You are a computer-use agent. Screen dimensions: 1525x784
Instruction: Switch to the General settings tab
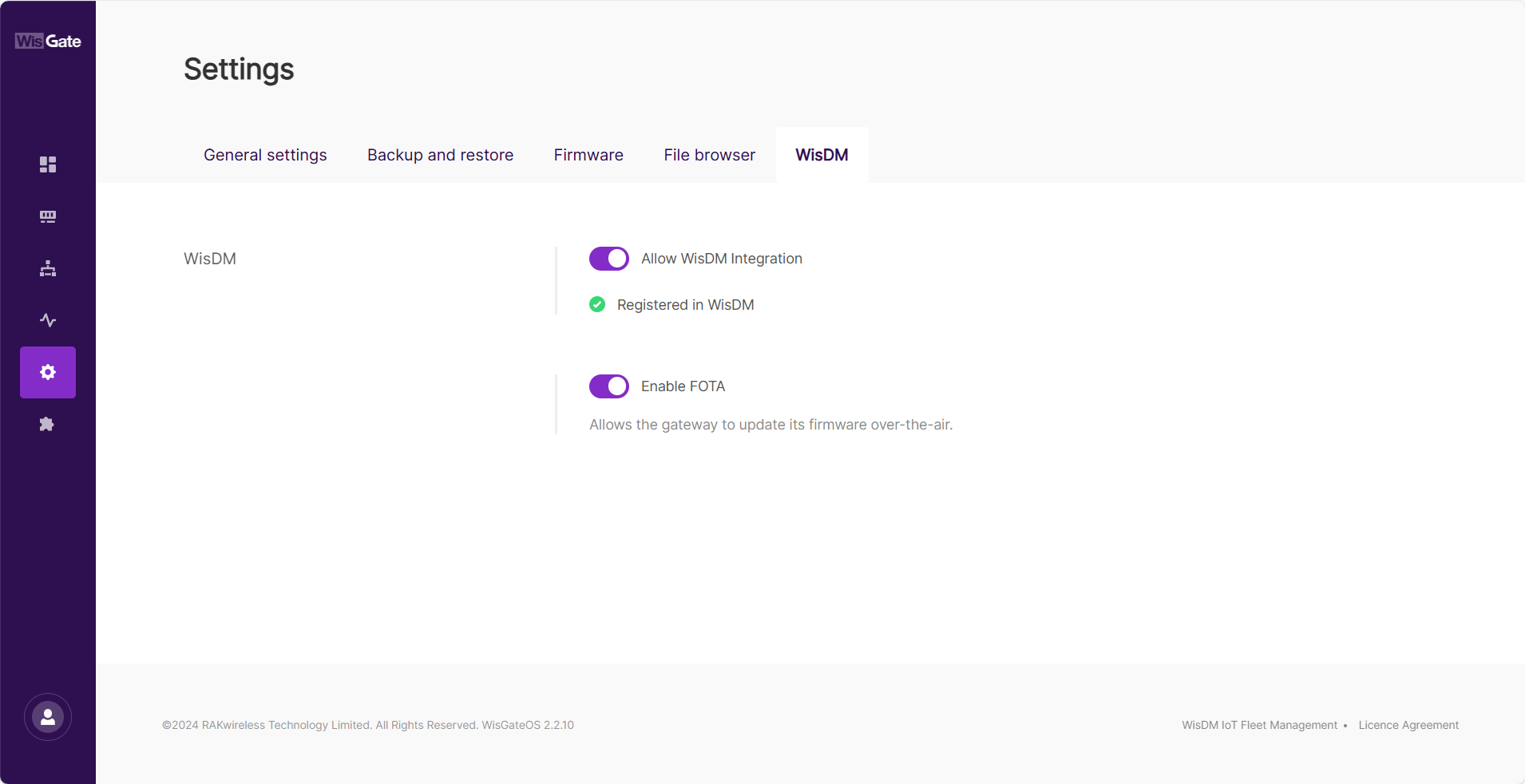[x=265, y=155]
